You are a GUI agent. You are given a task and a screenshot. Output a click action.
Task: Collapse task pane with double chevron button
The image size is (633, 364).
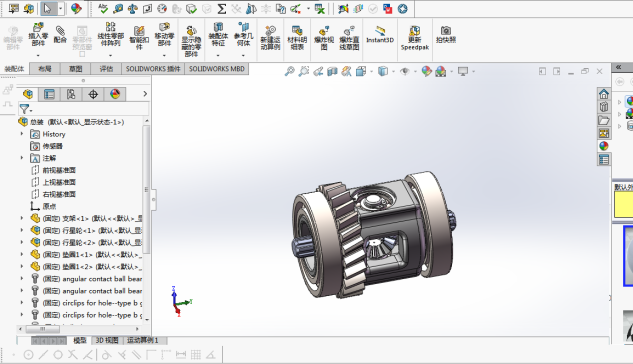618,67
